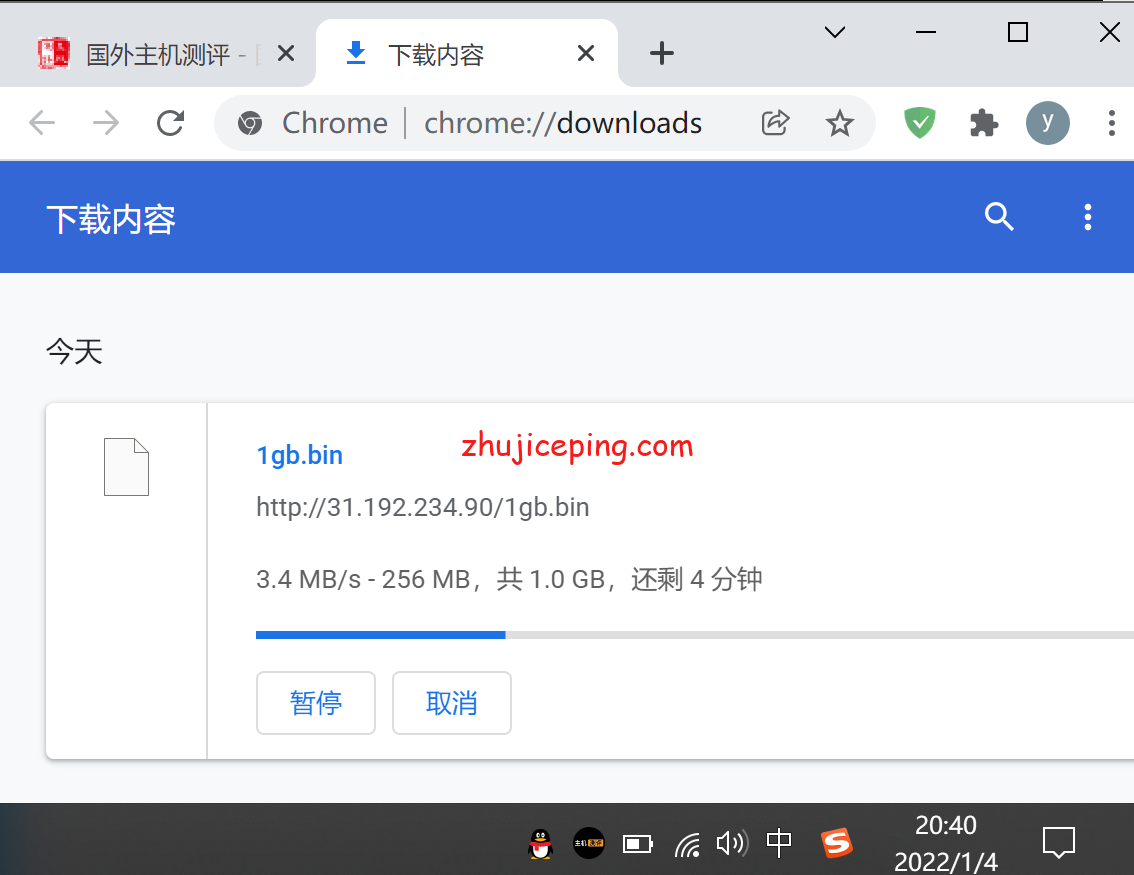Click the forward navigation arrow
The height and width of the screenshot is (875, 1134).
click(x=105, y=123)
